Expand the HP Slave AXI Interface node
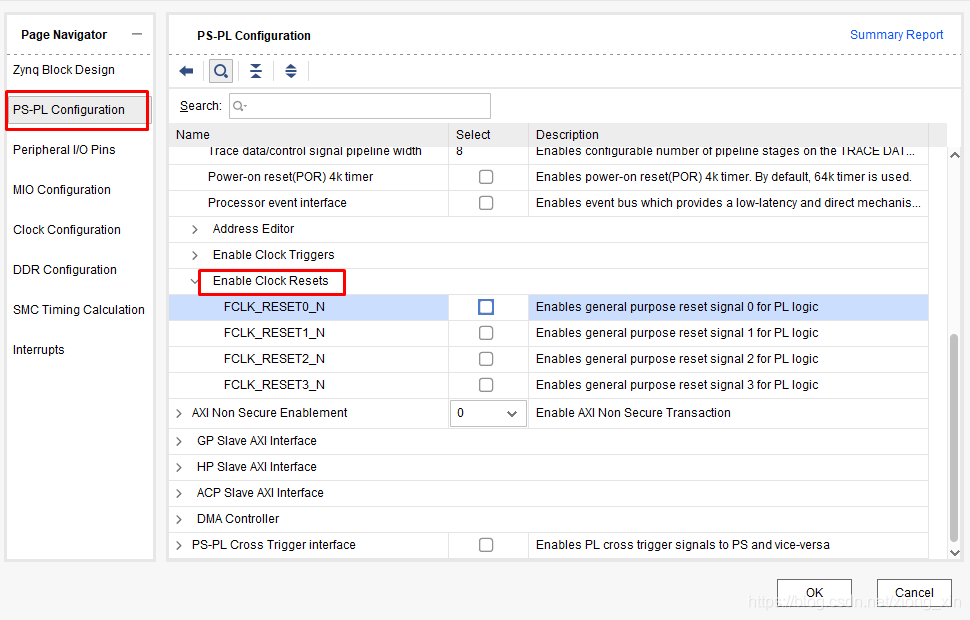 (x=179, y=467)
